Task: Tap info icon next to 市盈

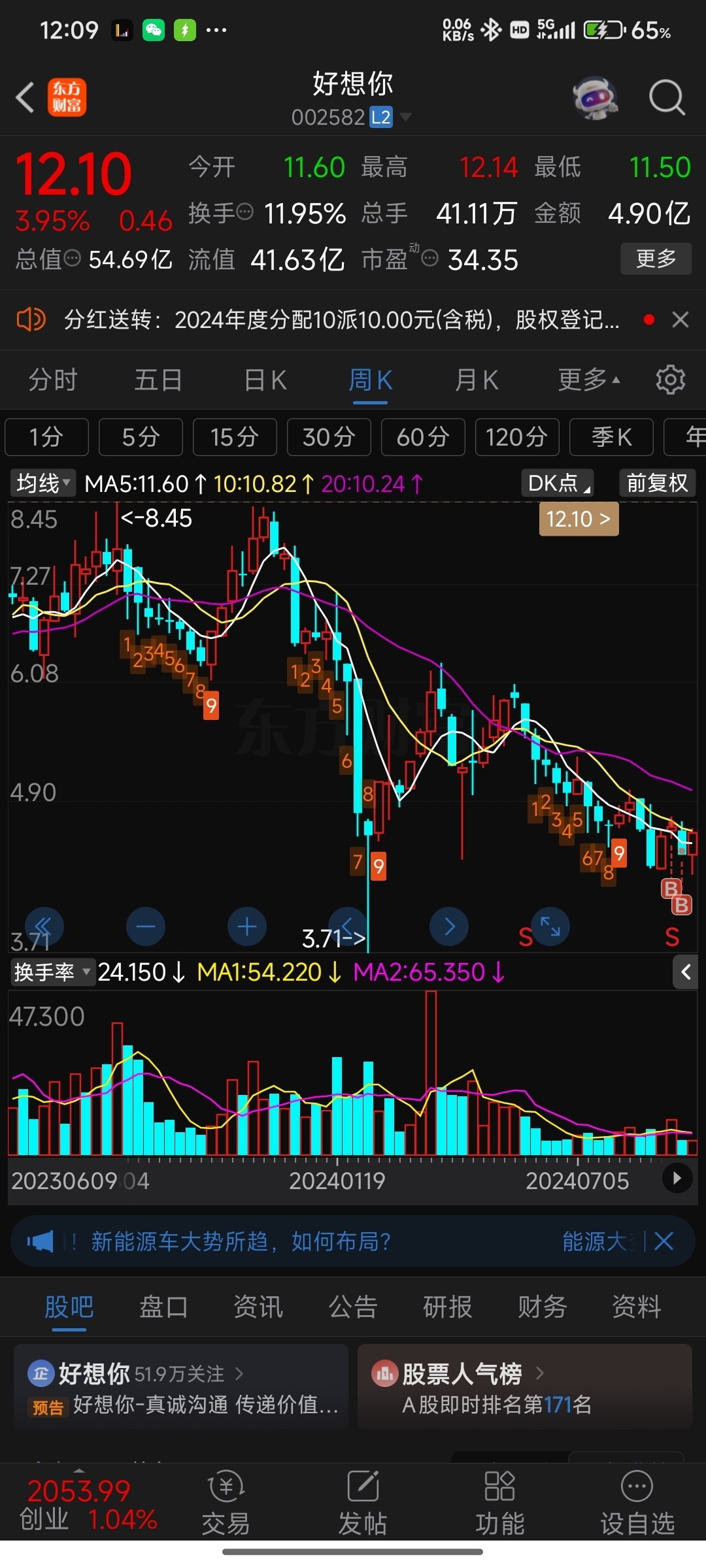Action: coord(429,258)
